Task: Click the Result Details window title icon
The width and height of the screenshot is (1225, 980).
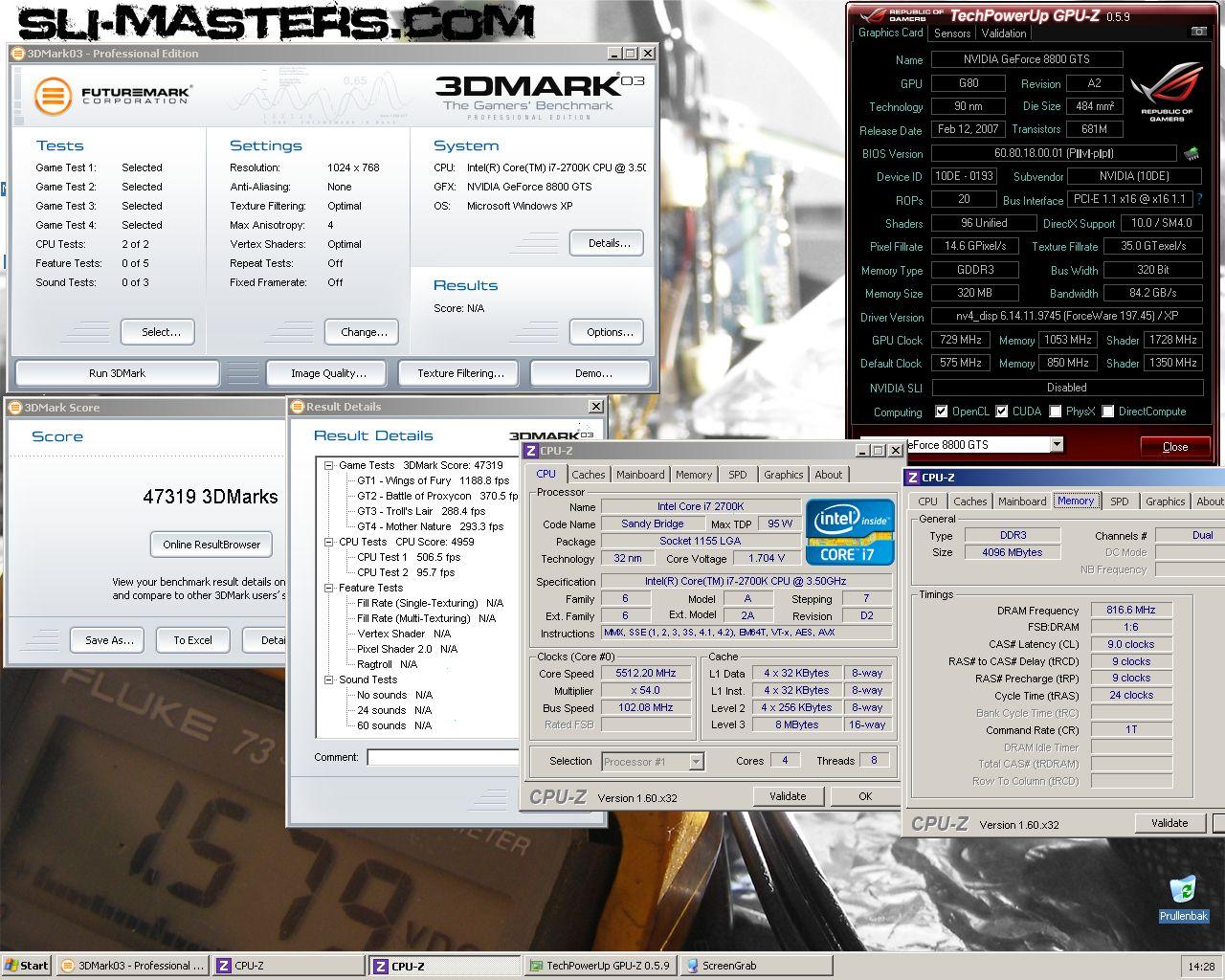Action: [297, 407]
